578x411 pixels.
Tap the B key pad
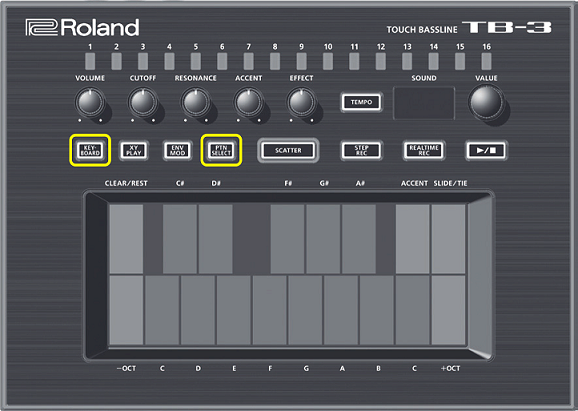[377, 310]
